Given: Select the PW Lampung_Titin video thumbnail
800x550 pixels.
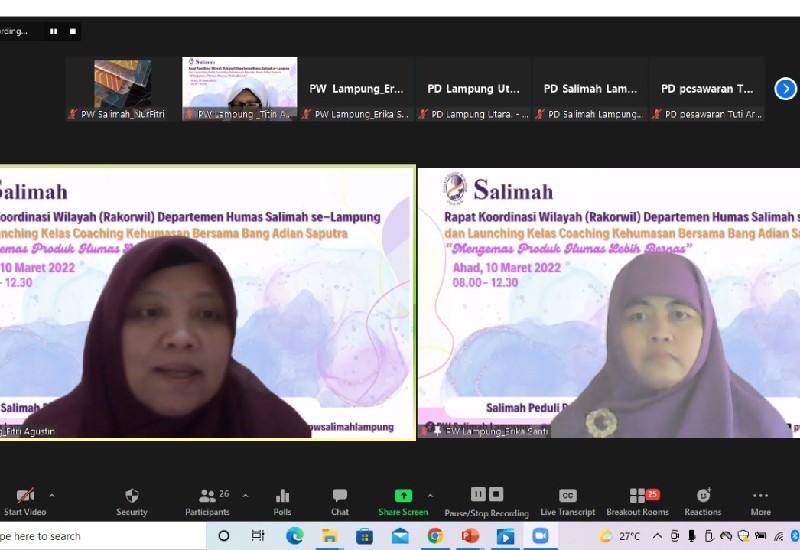Looking at the screenshot, I should point(240,89).
